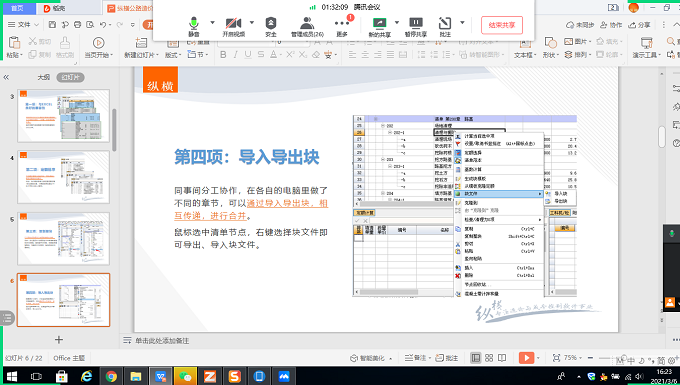
Task: Click the fit-to-window zoom icon
Action: [x=556, y=358]
